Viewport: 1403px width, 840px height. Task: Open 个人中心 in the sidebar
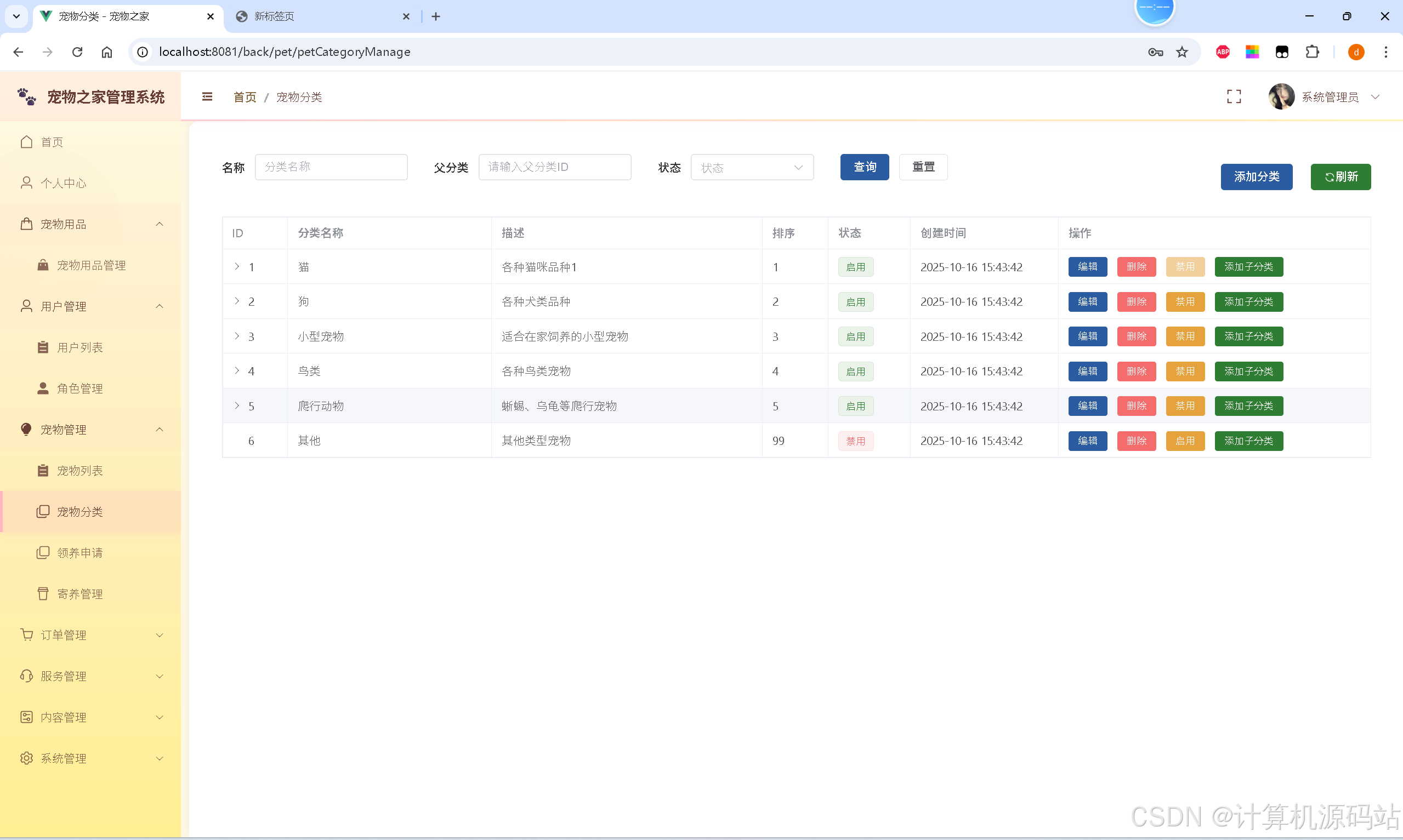click(x=90, y=183)
